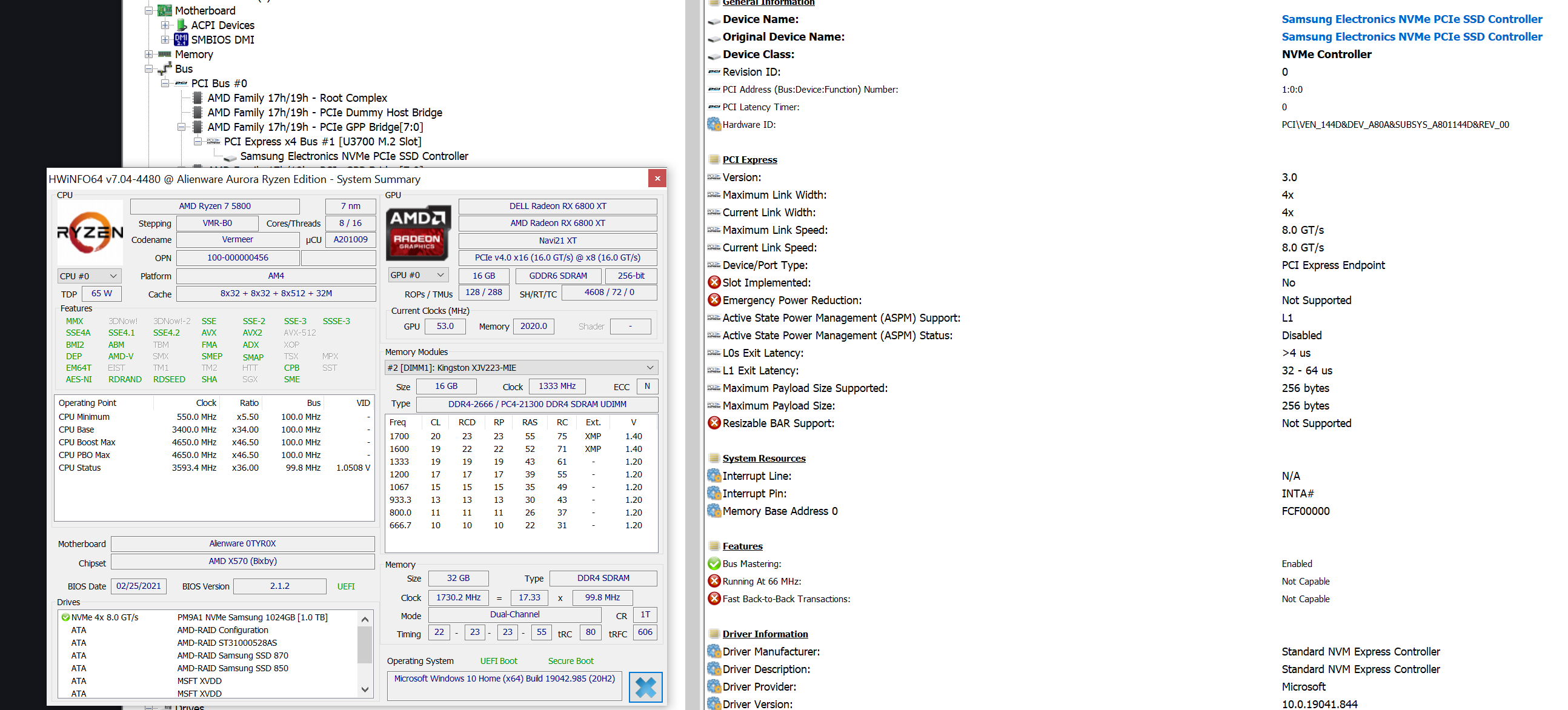Click the System Resources section header
Screen dimensions: 1568x710
pyautogui.click(x=764, y=459)
